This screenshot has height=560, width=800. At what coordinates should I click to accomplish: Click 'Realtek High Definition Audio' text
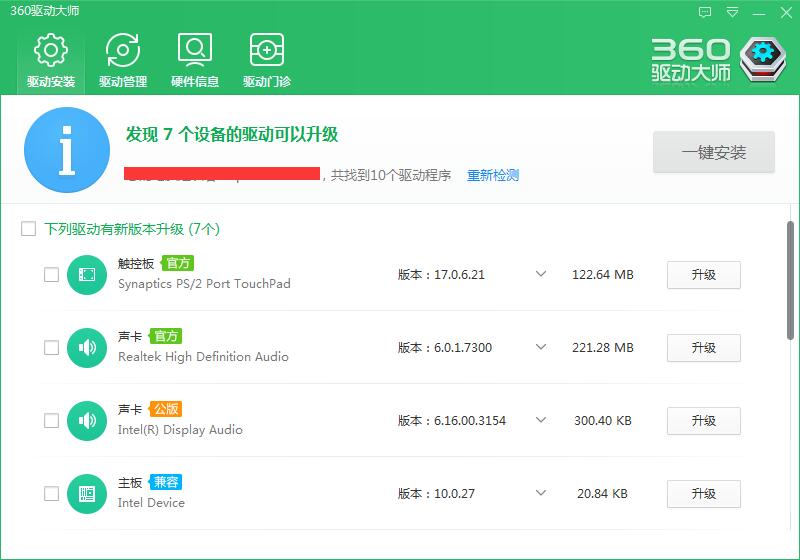(203, 357)
